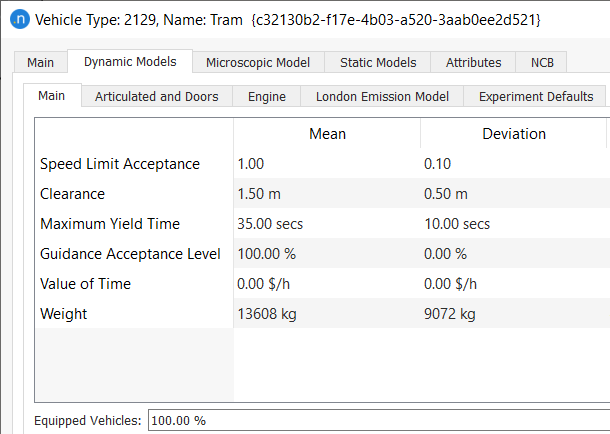Open the Microscopic Model tab
Viewport: 610px width, 434px height.
[x=258, y=62]
